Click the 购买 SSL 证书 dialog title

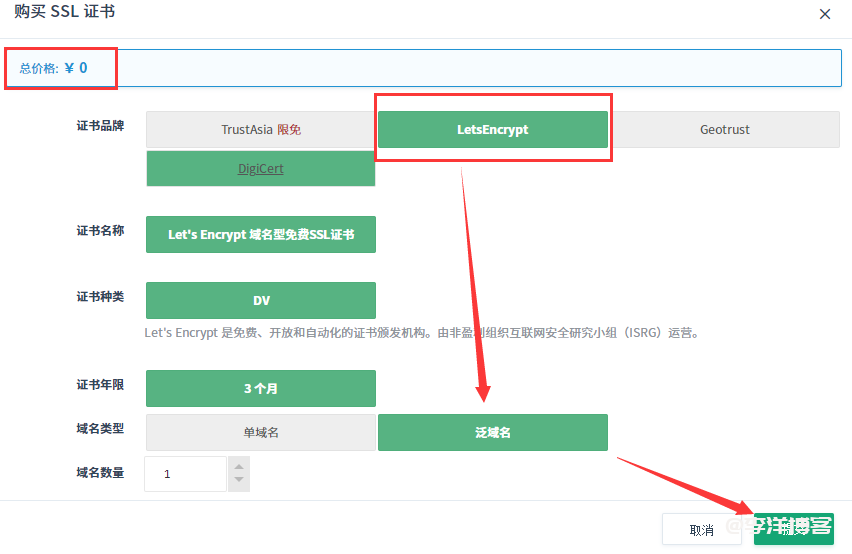[64, 13]
